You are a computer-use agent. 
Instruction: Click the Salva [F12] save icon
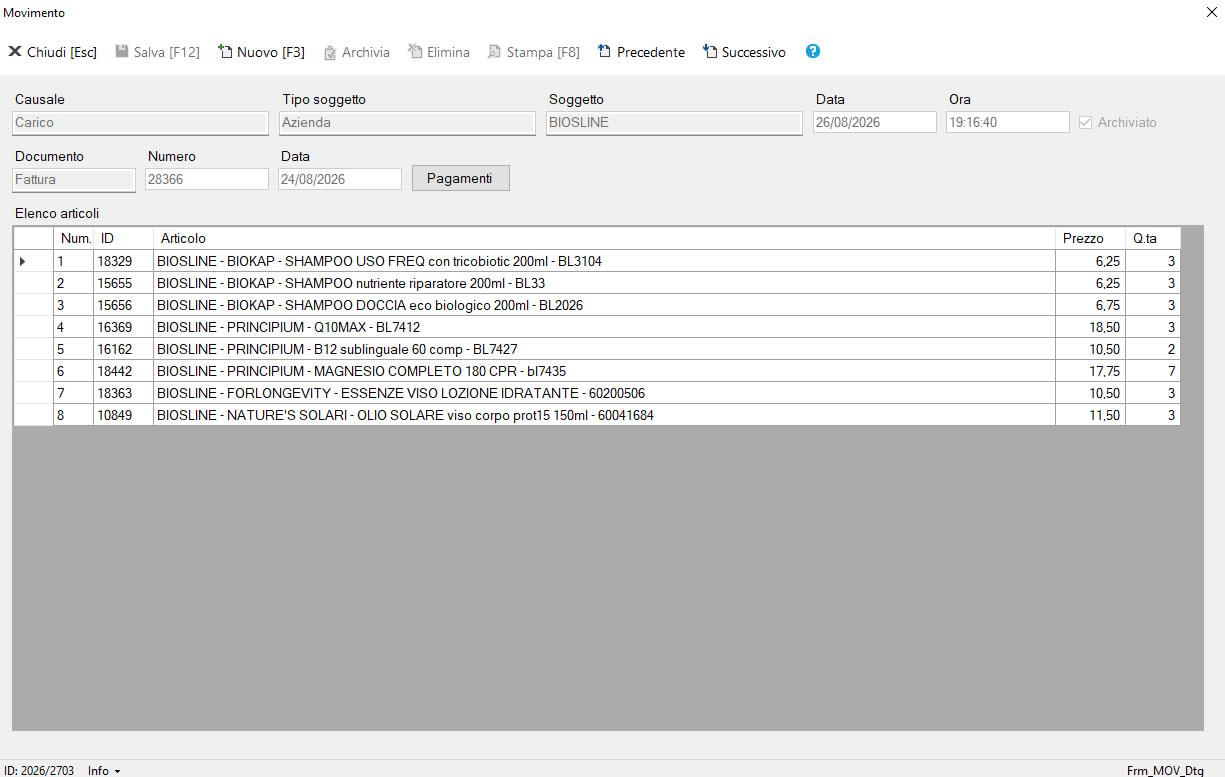tap(122, 52)
